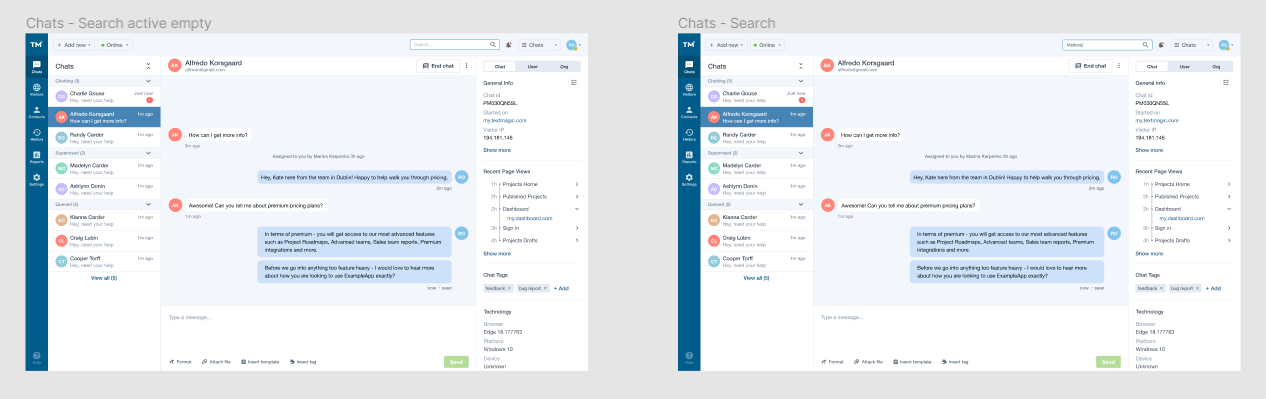Expand Projects Home page view, left frame
The height and width of the screenshot is (399, 1266).
pos(577,184)
